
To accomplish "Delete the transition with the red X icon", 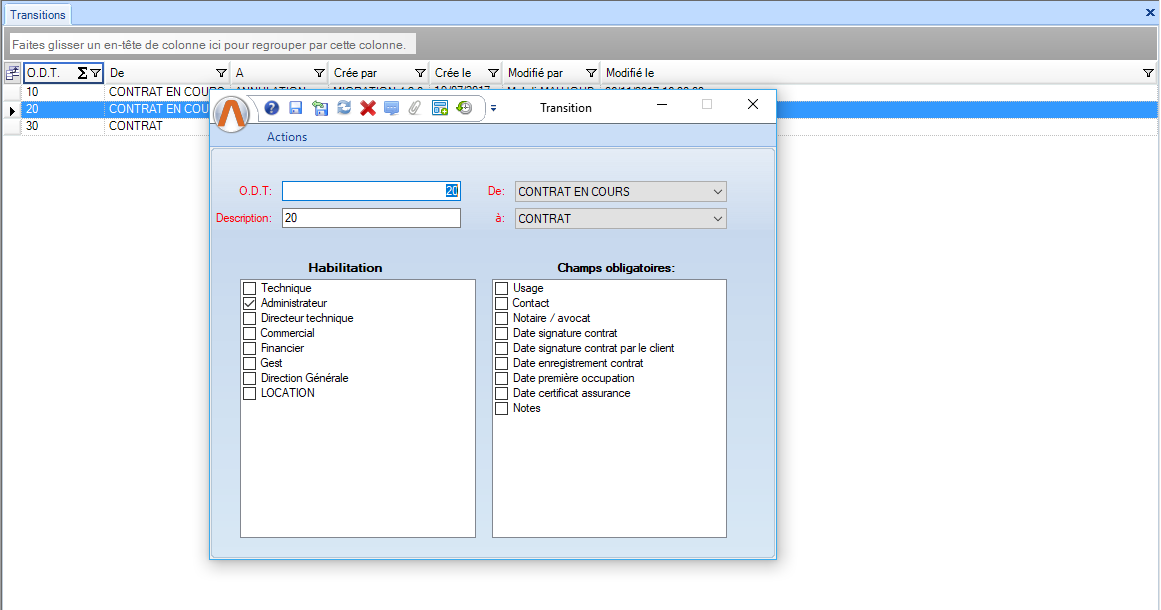I will tap(368, 108).
